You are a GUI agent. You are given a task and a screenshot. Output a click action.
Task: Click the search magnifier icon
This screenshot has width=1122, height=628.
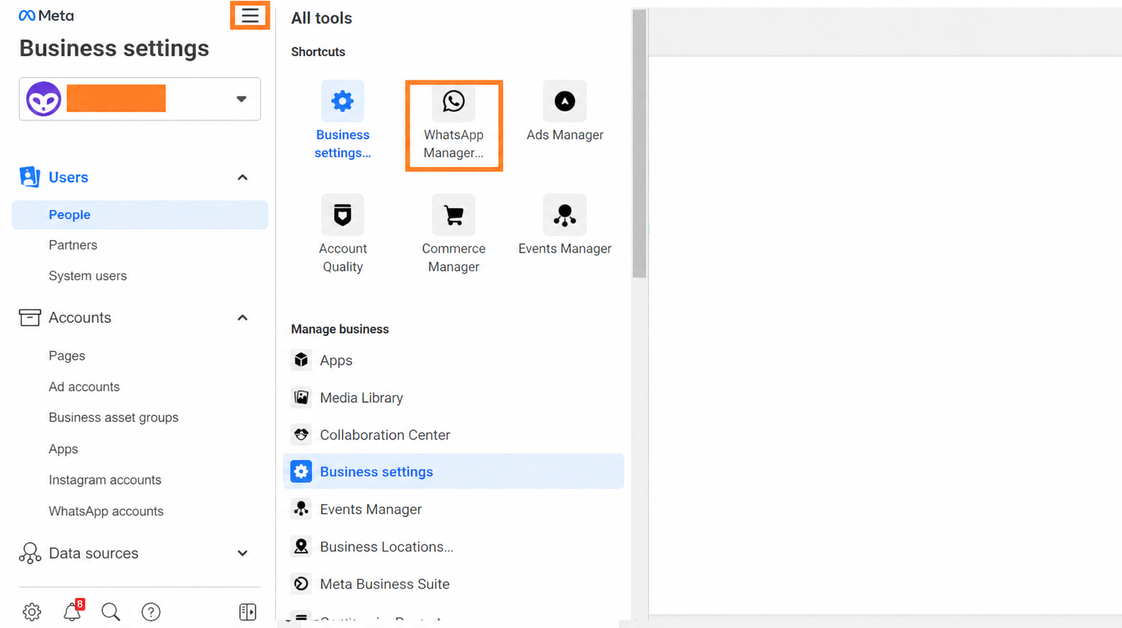coord(111,612)
